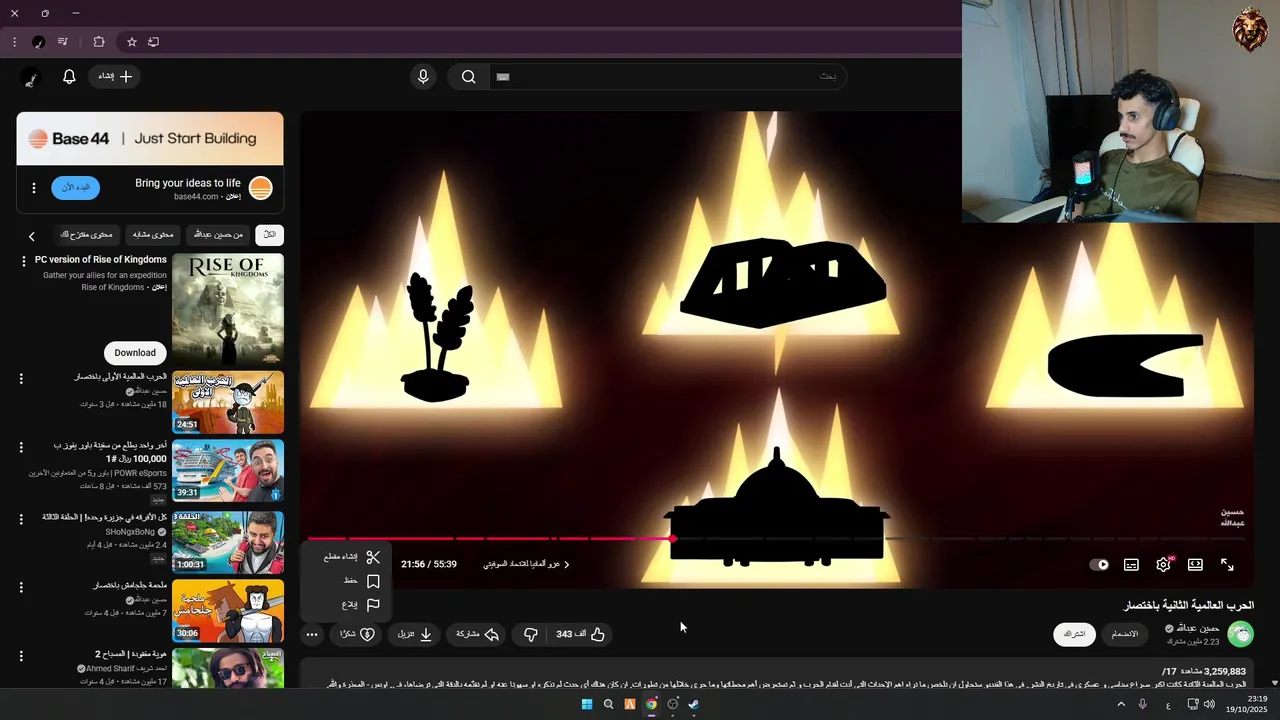Enter fullscreen mode
1280x720 pixels.
1227,564
